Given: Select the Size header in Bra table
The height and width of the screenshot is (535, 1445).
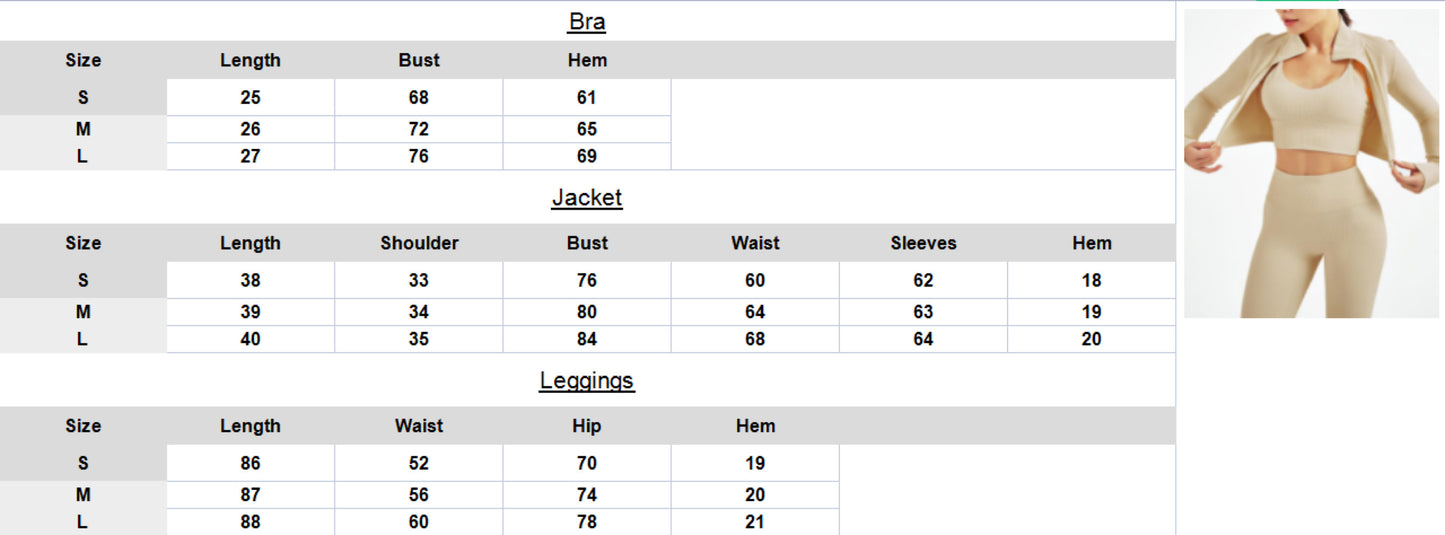Looking at the screenshot, I should 83,60.
